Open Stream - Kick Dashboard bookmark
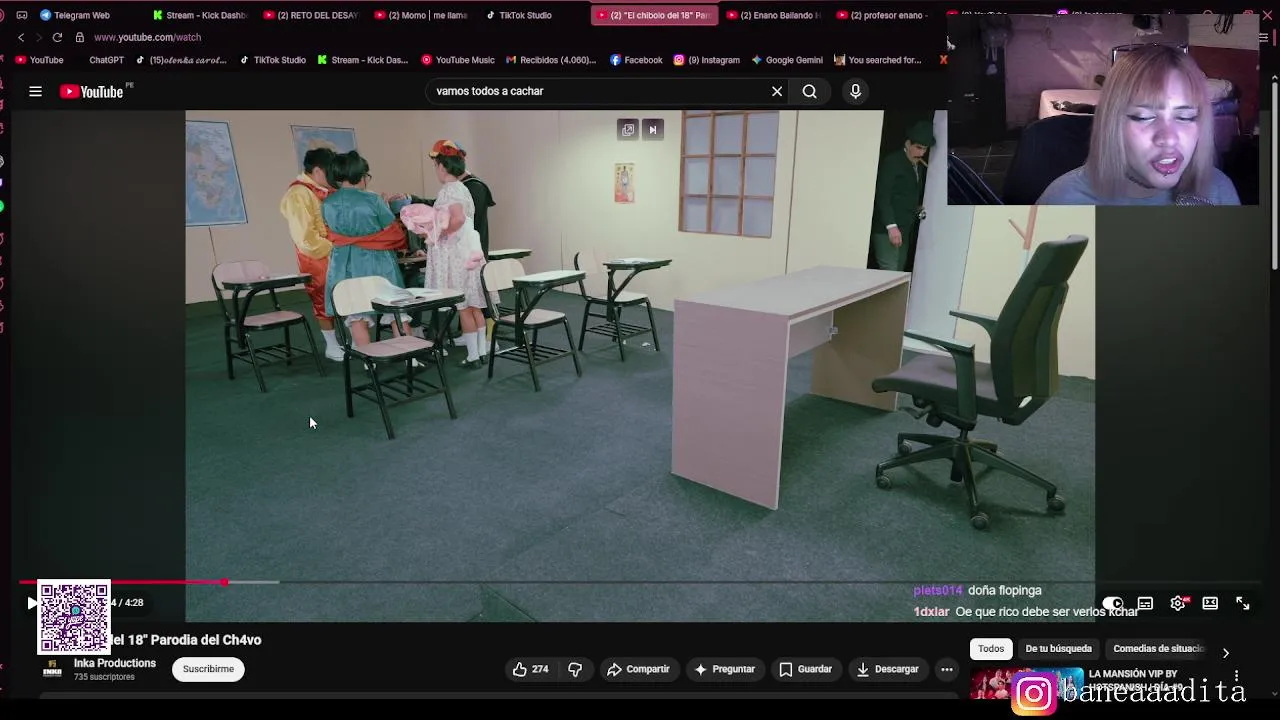 (x=363, y=60)
